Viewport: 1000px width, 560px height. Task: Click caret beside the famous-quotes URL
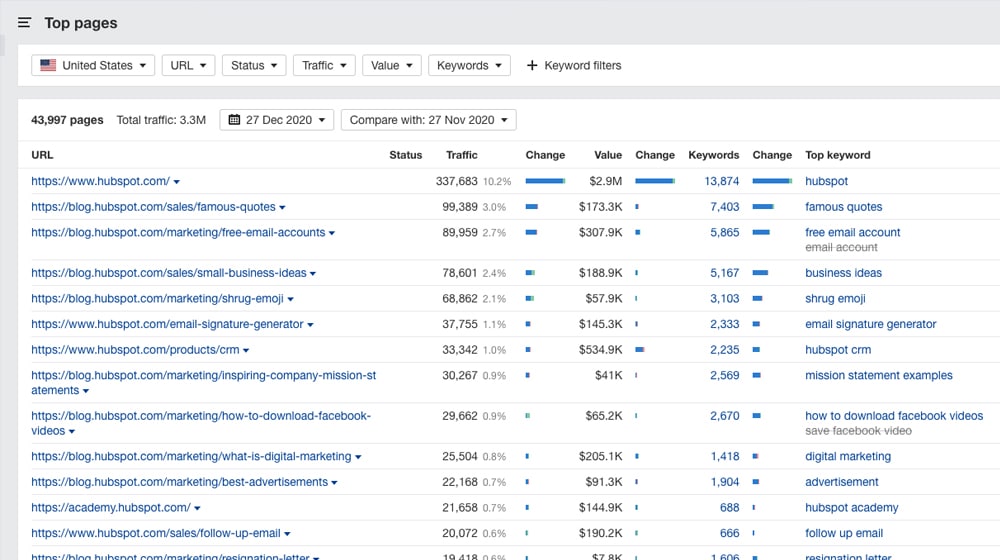tap(283, 208)
